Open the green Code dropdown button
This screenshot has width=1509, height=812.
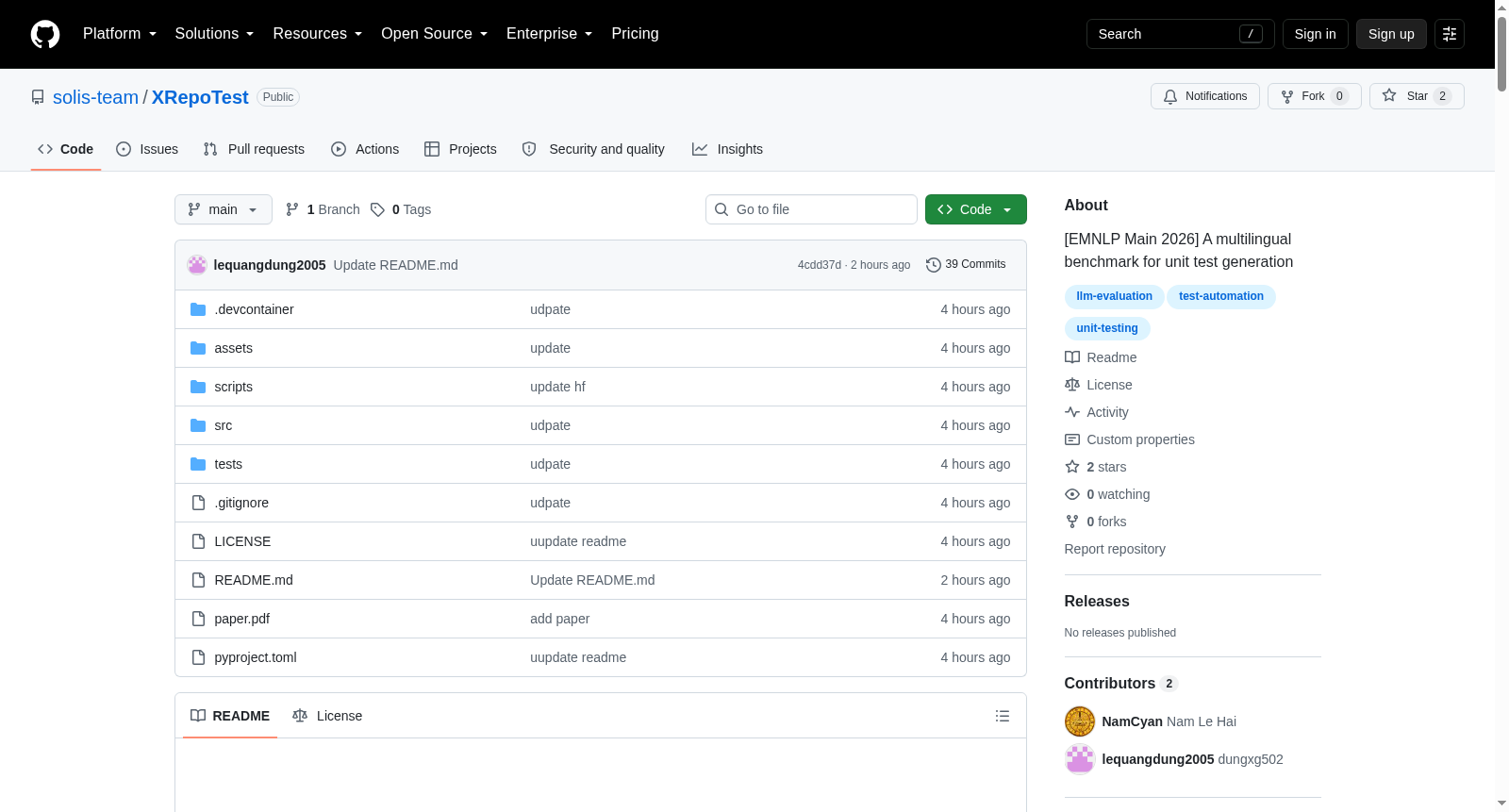(x=976, y=209)
